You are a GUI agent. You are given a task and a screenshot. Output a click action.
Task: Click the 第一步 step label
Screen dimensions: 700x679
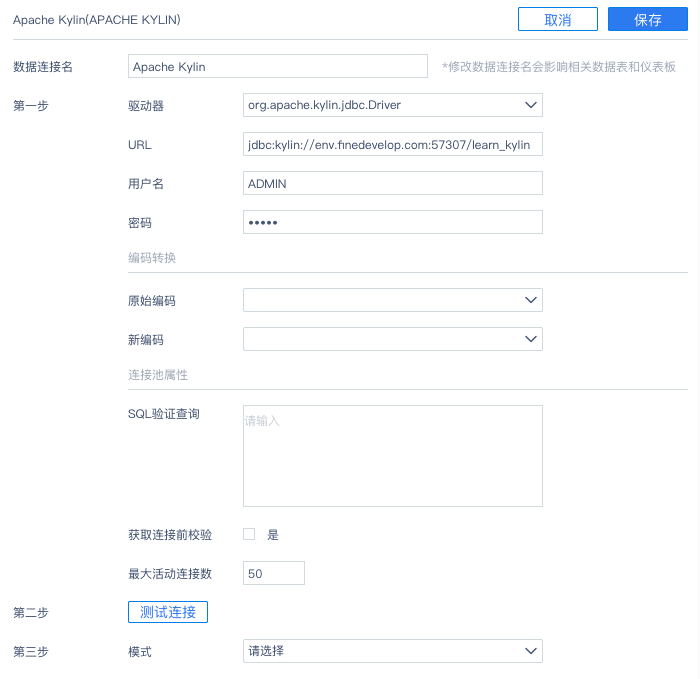[x=31, y=106]
